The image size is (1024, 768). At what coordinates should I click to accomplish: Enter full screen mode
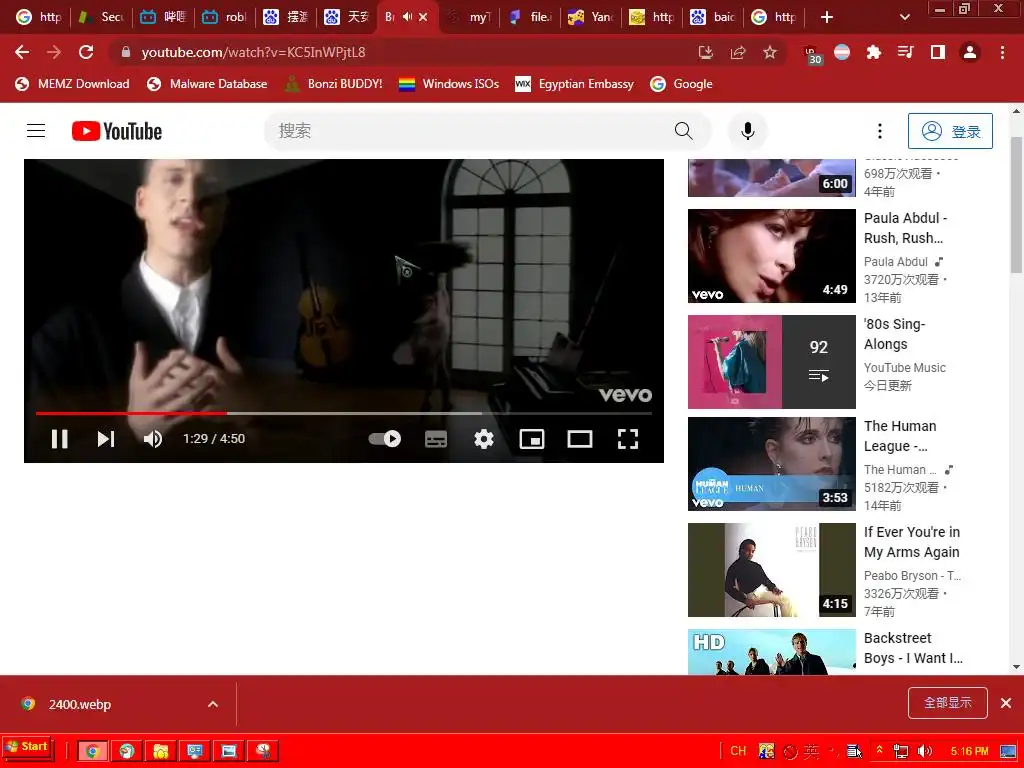click(628, 439)
